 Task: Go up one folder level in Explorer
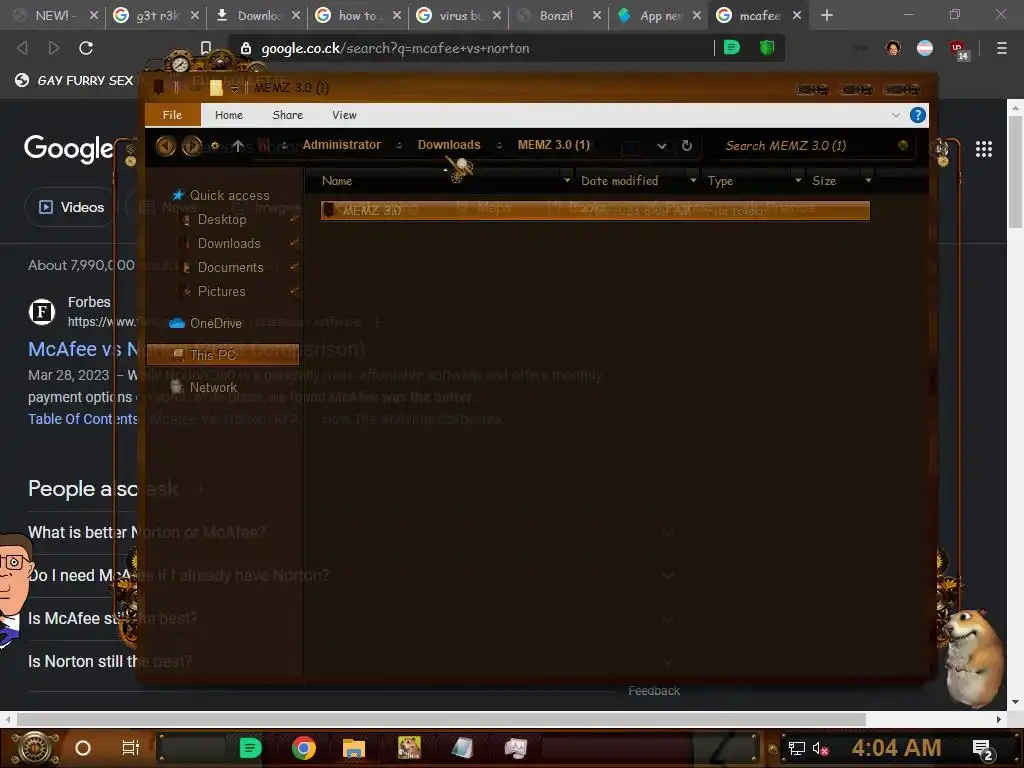[238, 146]
